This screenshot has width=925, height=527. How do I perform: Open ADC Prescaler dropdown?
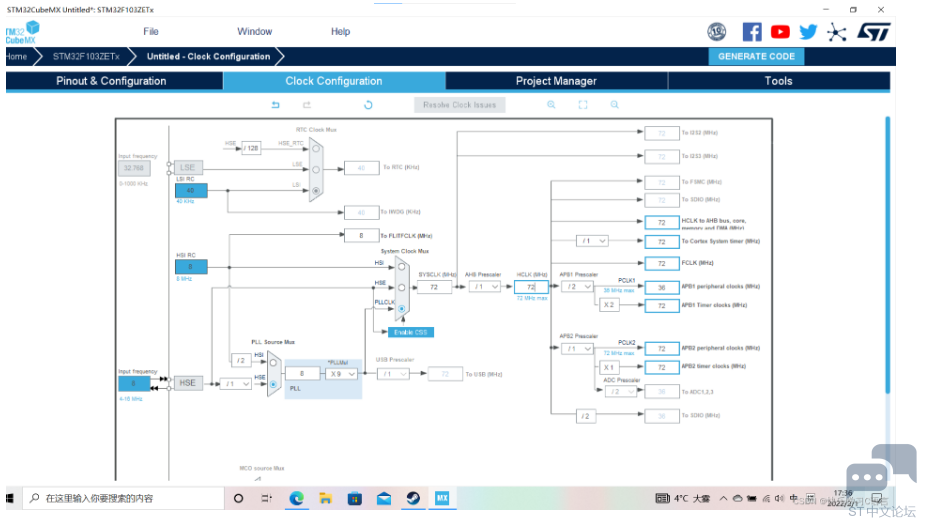click(621, 392)
